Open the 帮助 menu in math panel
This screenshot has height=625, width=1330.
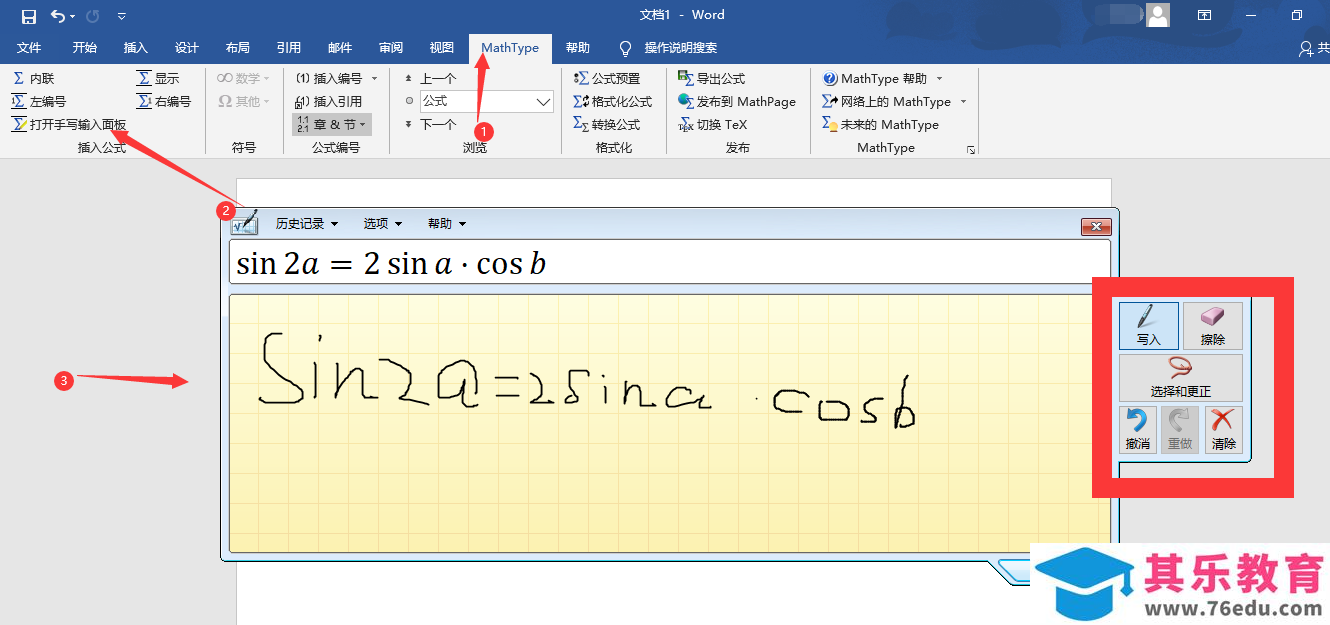click(x=447, y=223)
